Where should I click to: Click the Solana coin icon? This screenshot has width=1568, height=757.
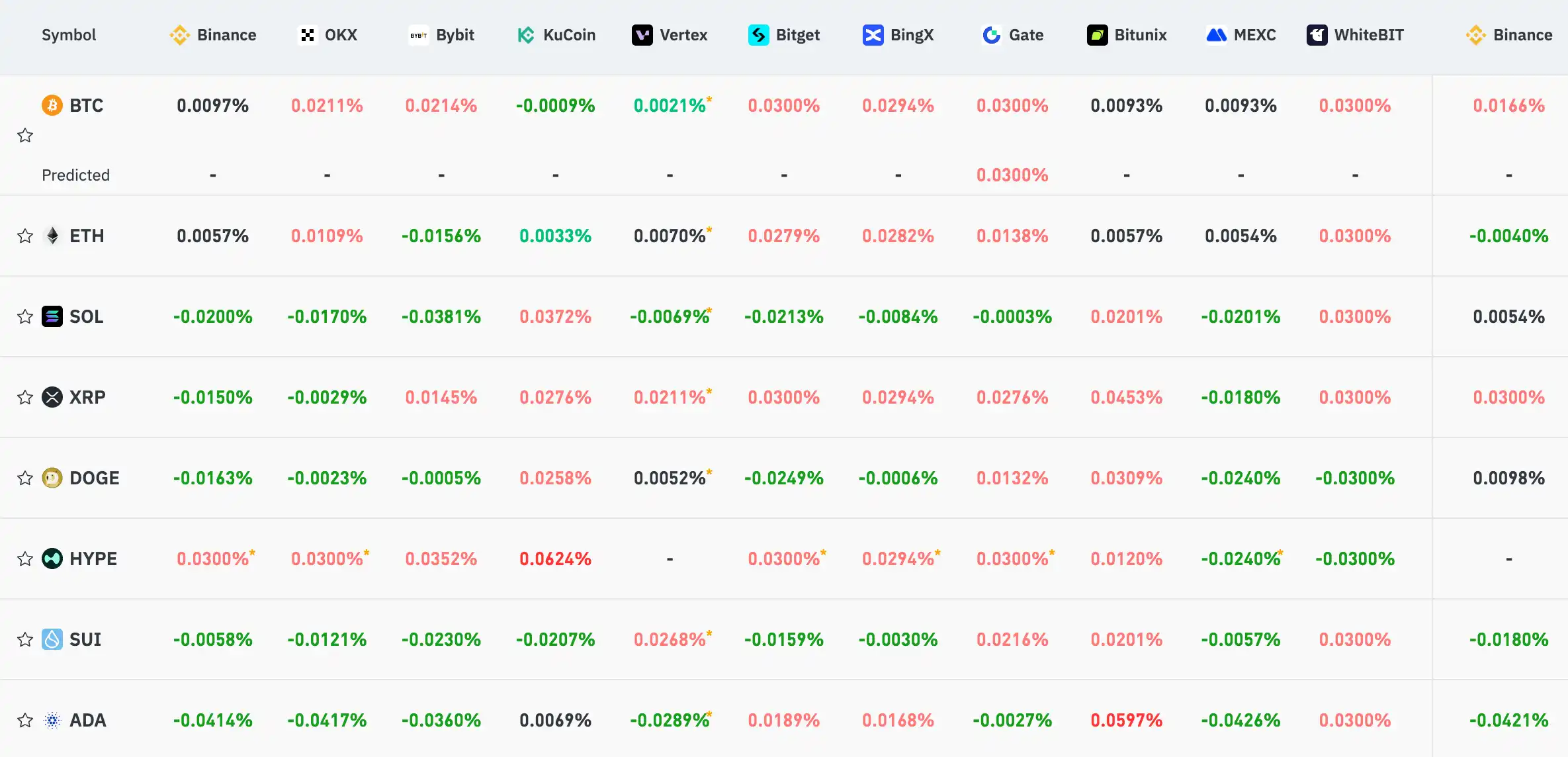click(52, 316)
